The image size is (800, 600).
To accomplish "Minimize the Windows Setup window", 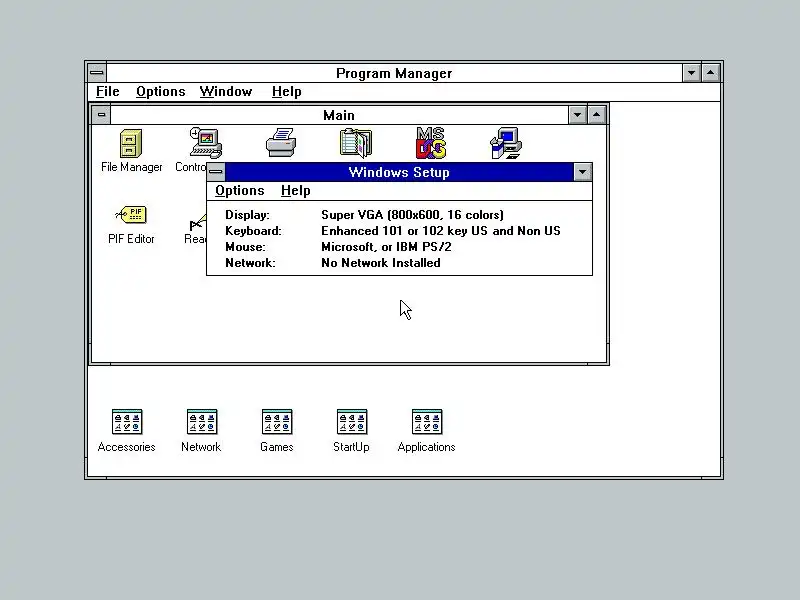I will [582, 172].
